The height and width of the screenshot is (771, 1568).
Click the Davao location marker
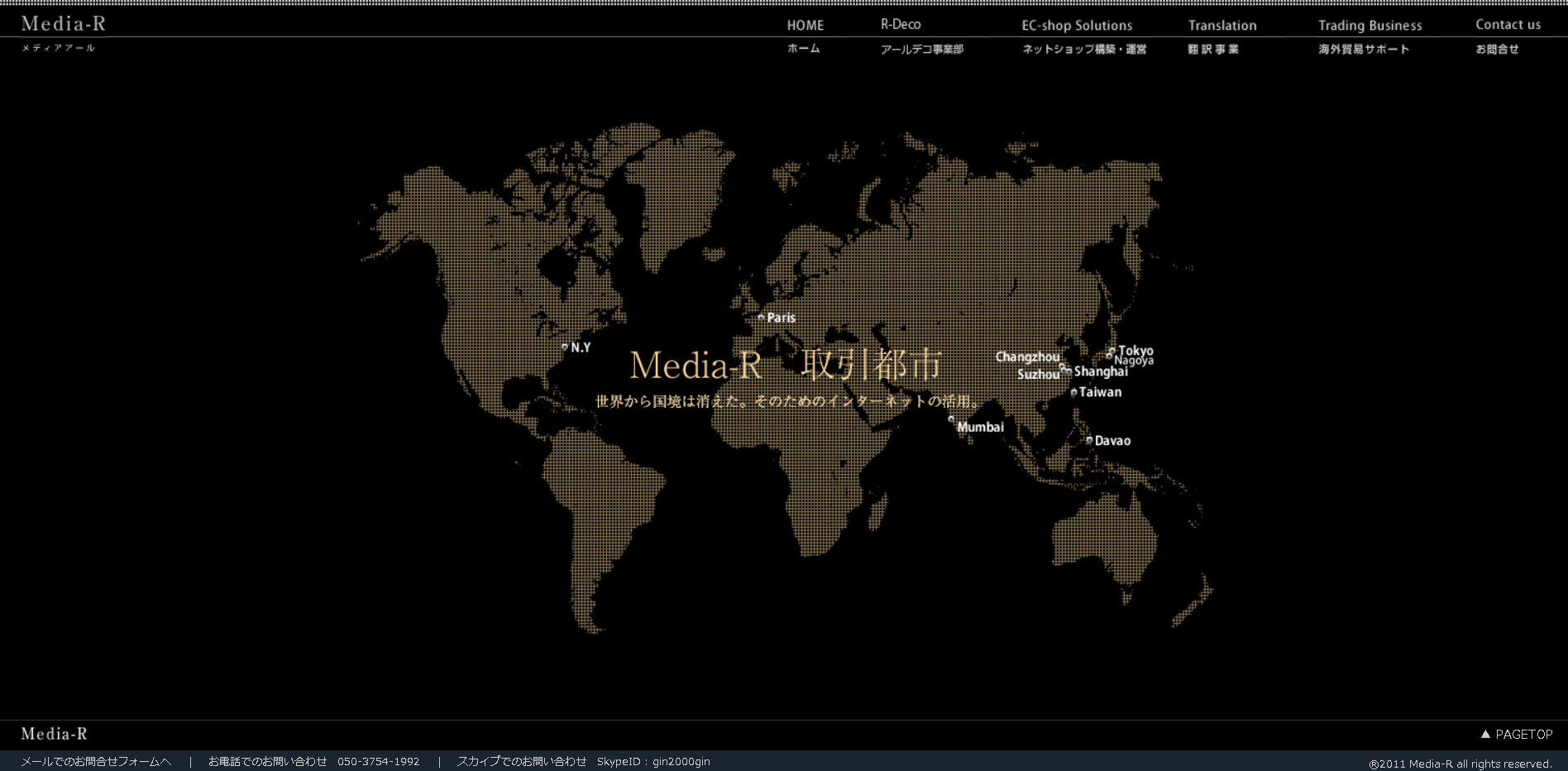[1089, 440]
